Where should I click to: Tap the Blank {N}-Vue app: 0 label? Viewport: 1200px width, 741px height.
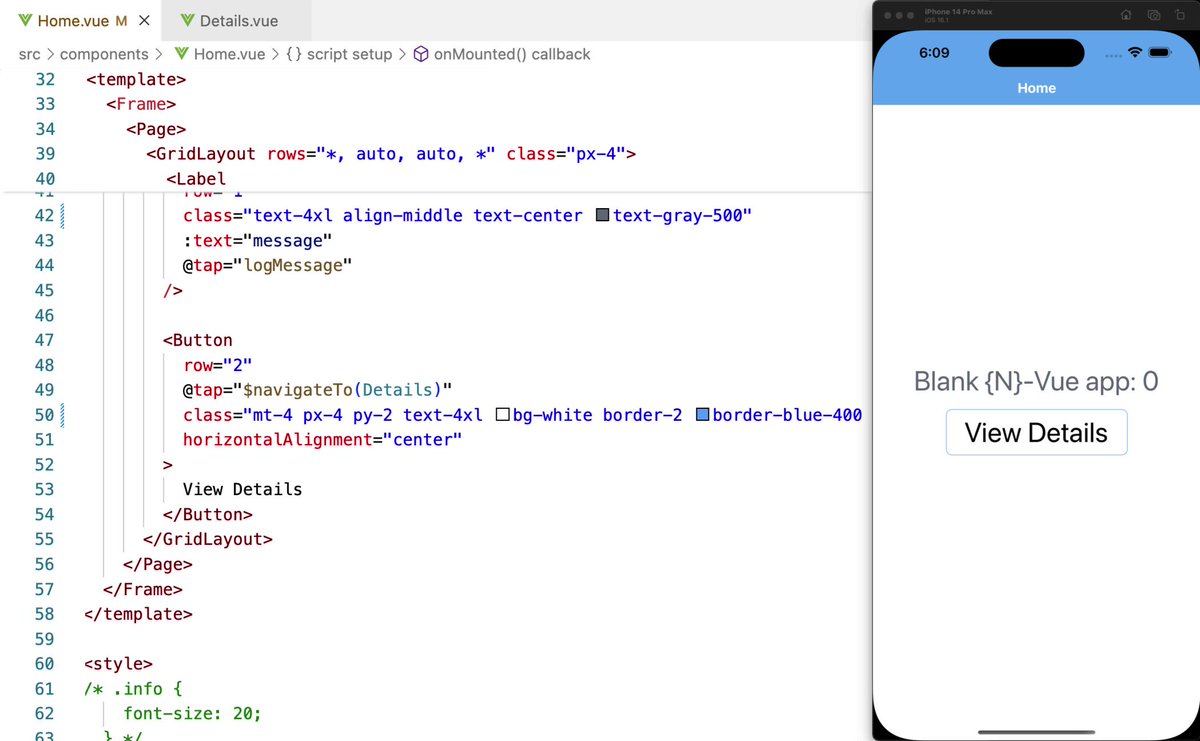coord(1036,381)
